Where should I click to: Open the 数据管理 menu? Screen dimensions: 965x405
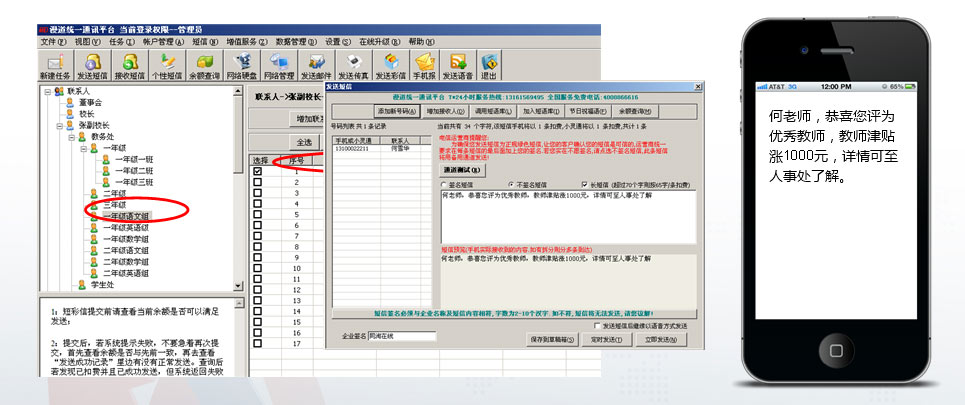pyautogui.click(x=292, y=42)
